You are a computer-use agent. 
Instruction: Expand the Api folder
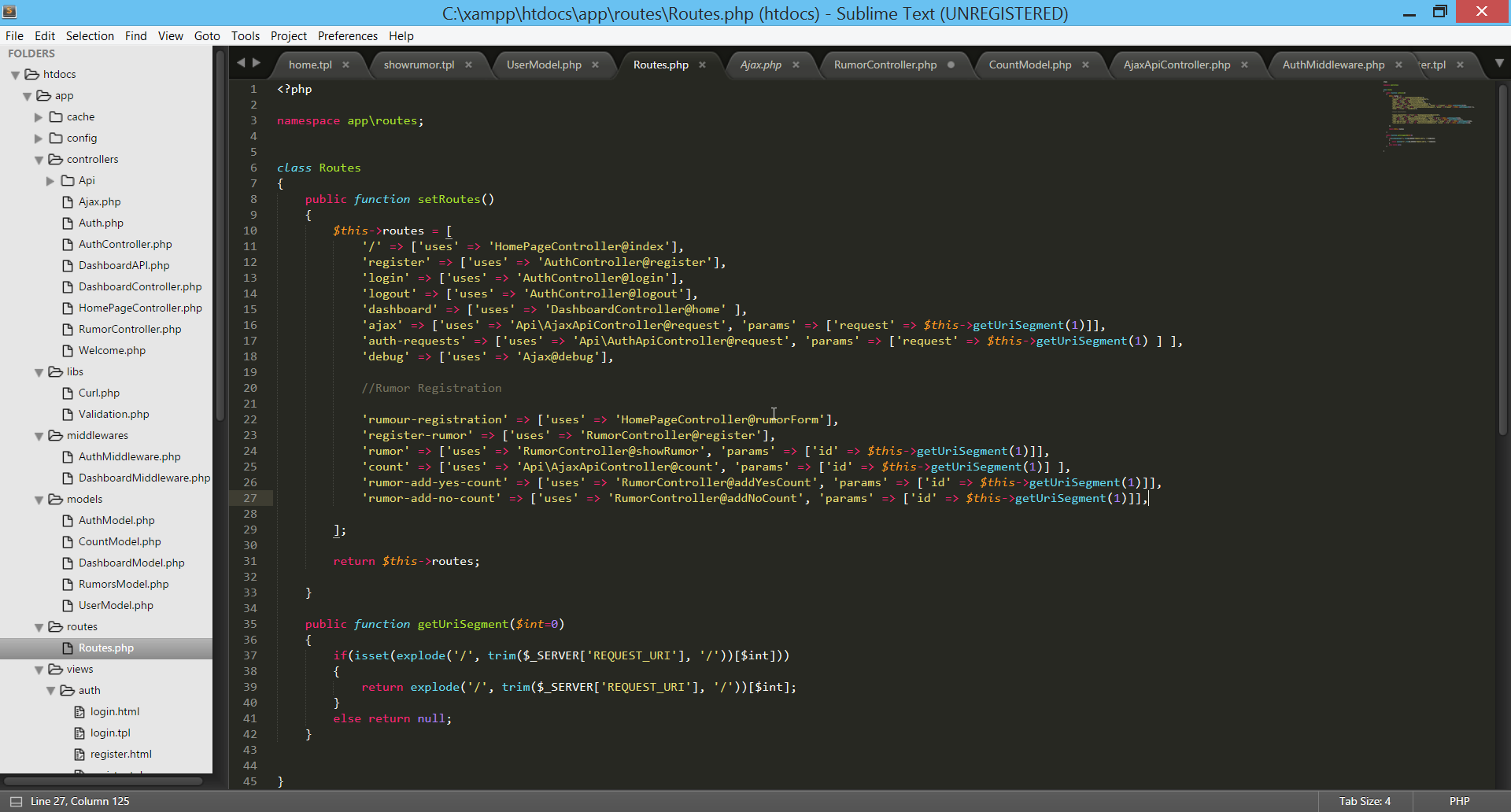tap(50, 181)
